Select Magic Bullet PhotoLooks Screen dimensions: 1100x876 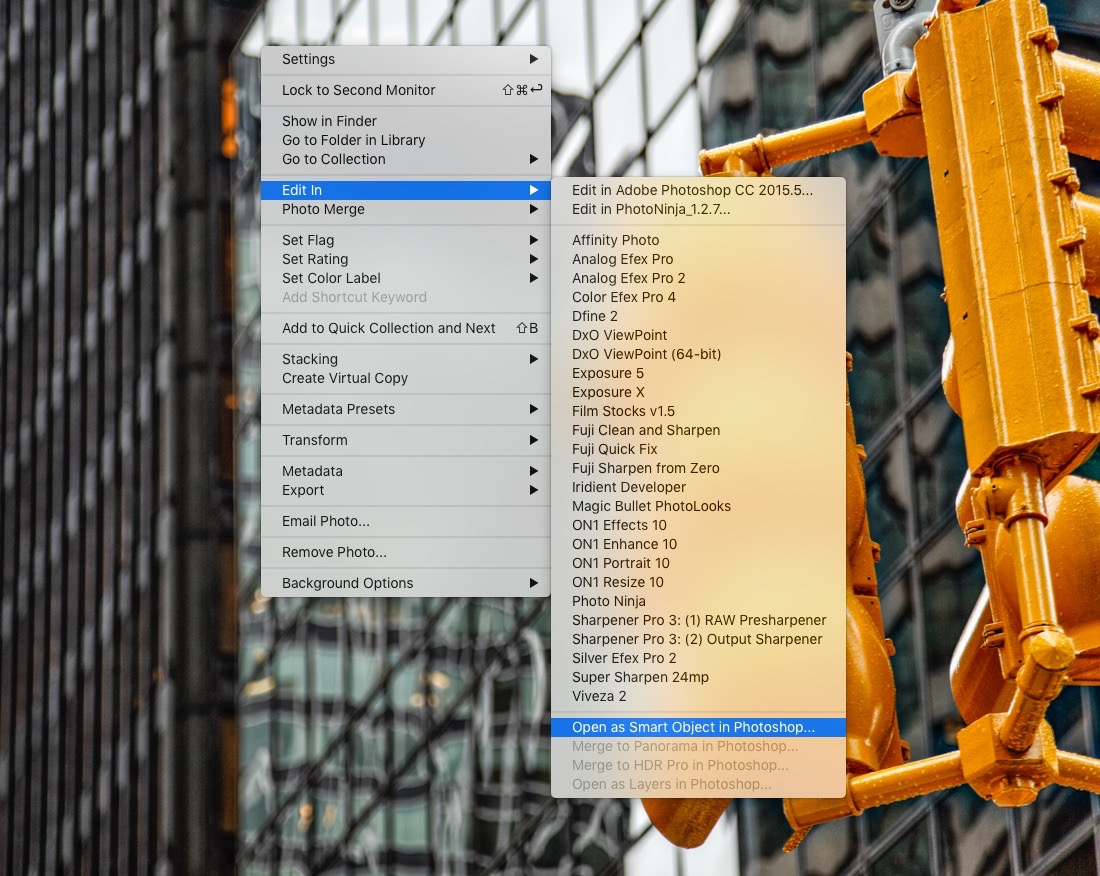tap(698, 506)
